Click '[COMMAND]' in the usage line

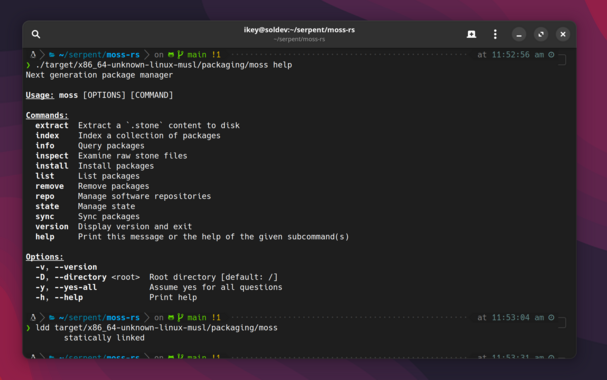(152, 95)
